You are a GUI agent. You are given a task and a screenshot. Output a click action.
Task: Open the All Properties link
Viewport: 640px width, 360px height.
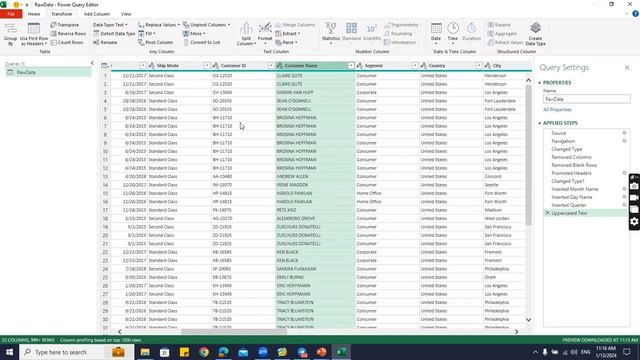click(x=557, y=110)
